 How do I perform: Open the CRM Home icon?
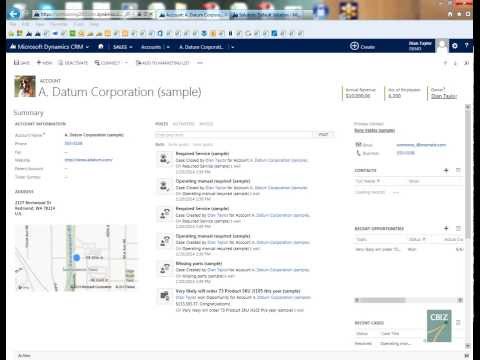click(101, 46)
